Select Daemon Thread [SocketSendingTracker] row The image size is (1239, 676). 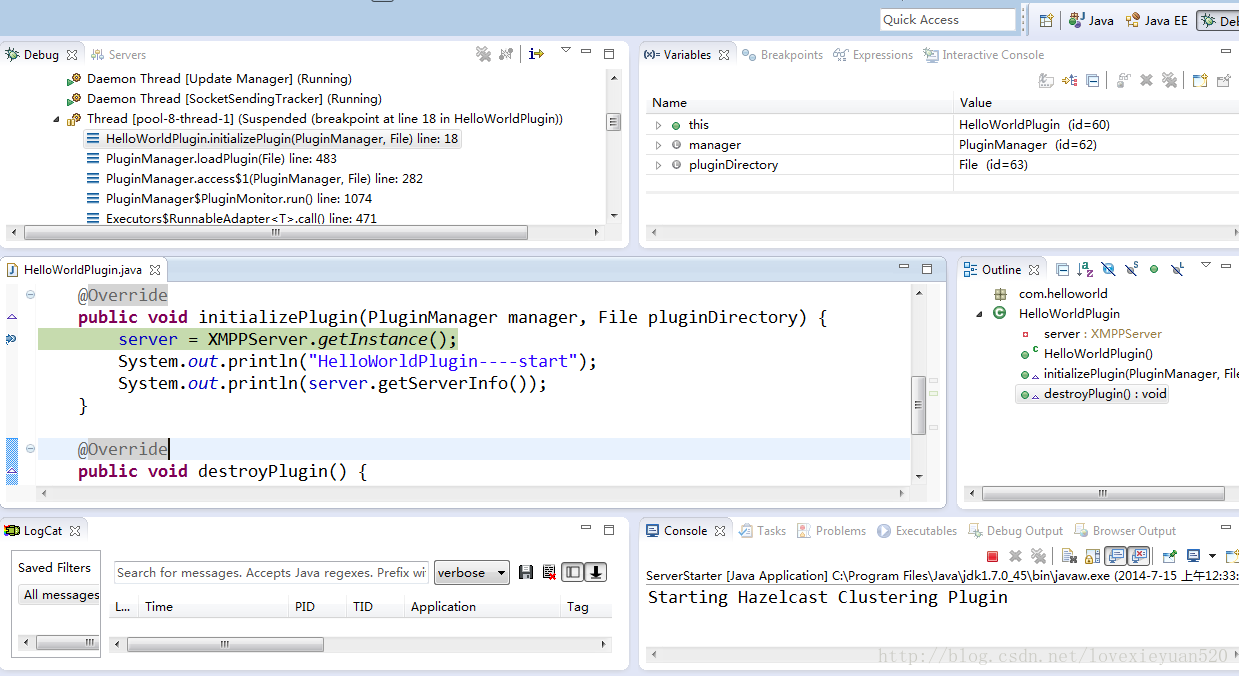tap(224, 99)
